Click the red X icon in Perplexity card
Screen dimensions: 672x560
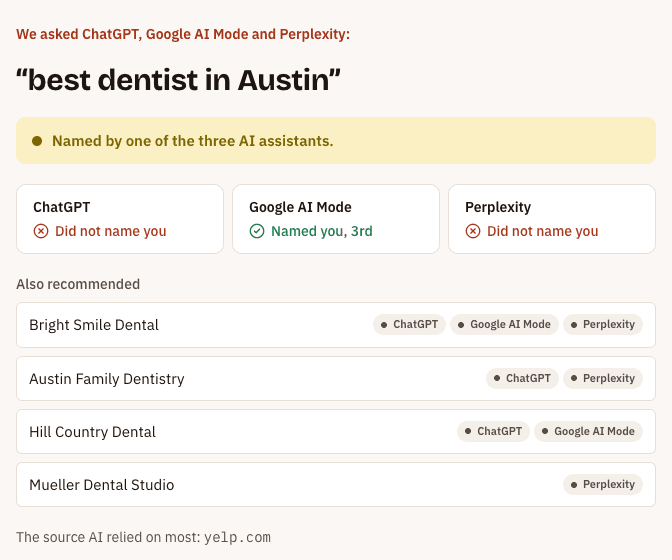pyautogui.click(x=473, y=231)
